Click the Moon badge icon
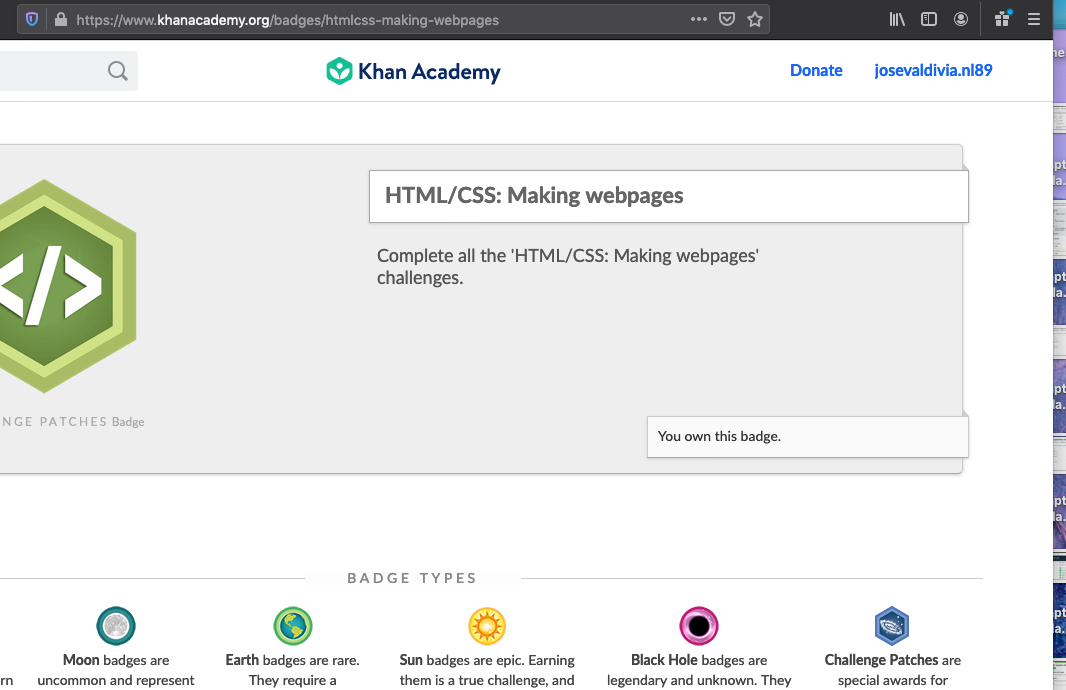This screenshot has width=1066, height=690. 116,625
